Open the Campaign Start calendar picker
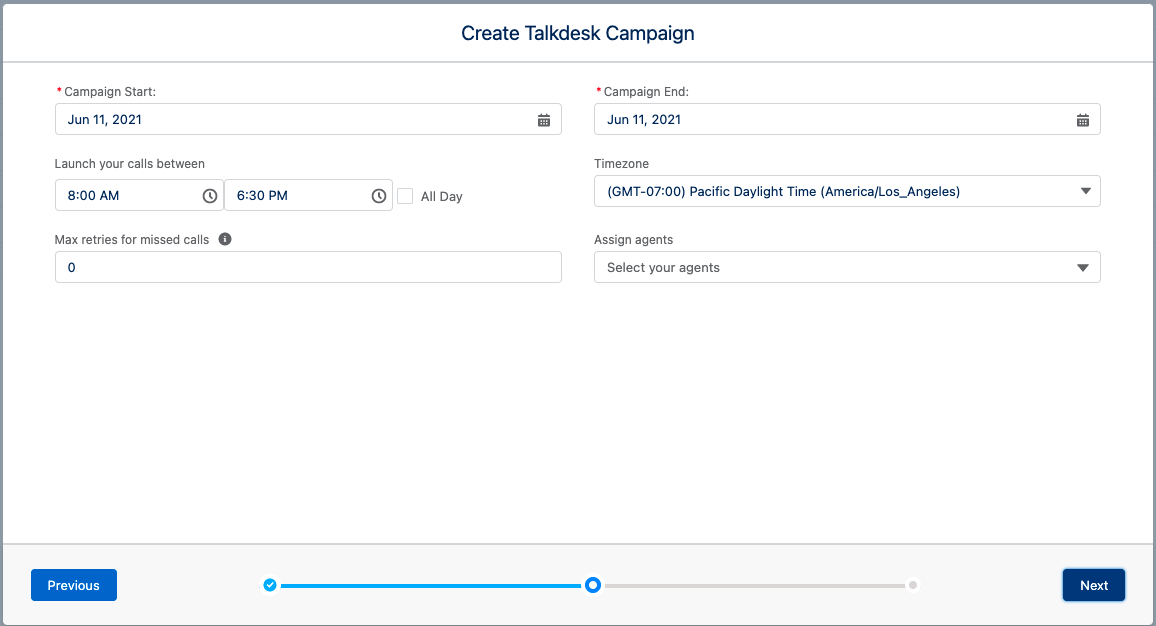The width and height of the screenshot is (1156, 626). tap(544, 119)
